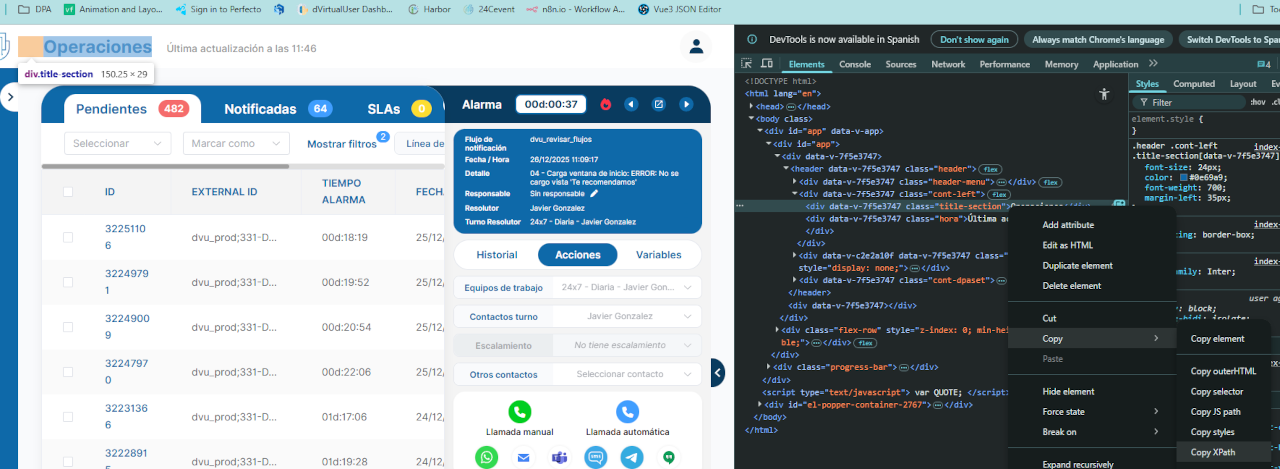Expand the head node in DOM tree
Screen dimensions: 1280x469
coord(751,105)
